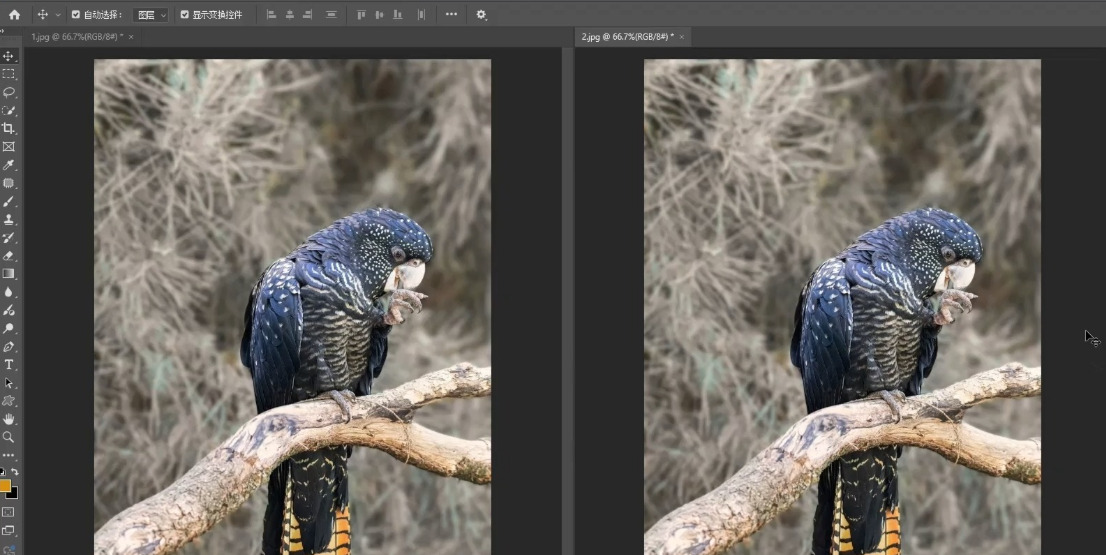Select the Dodge tool
The image size is (1106, 555).
tap(8, 329)
